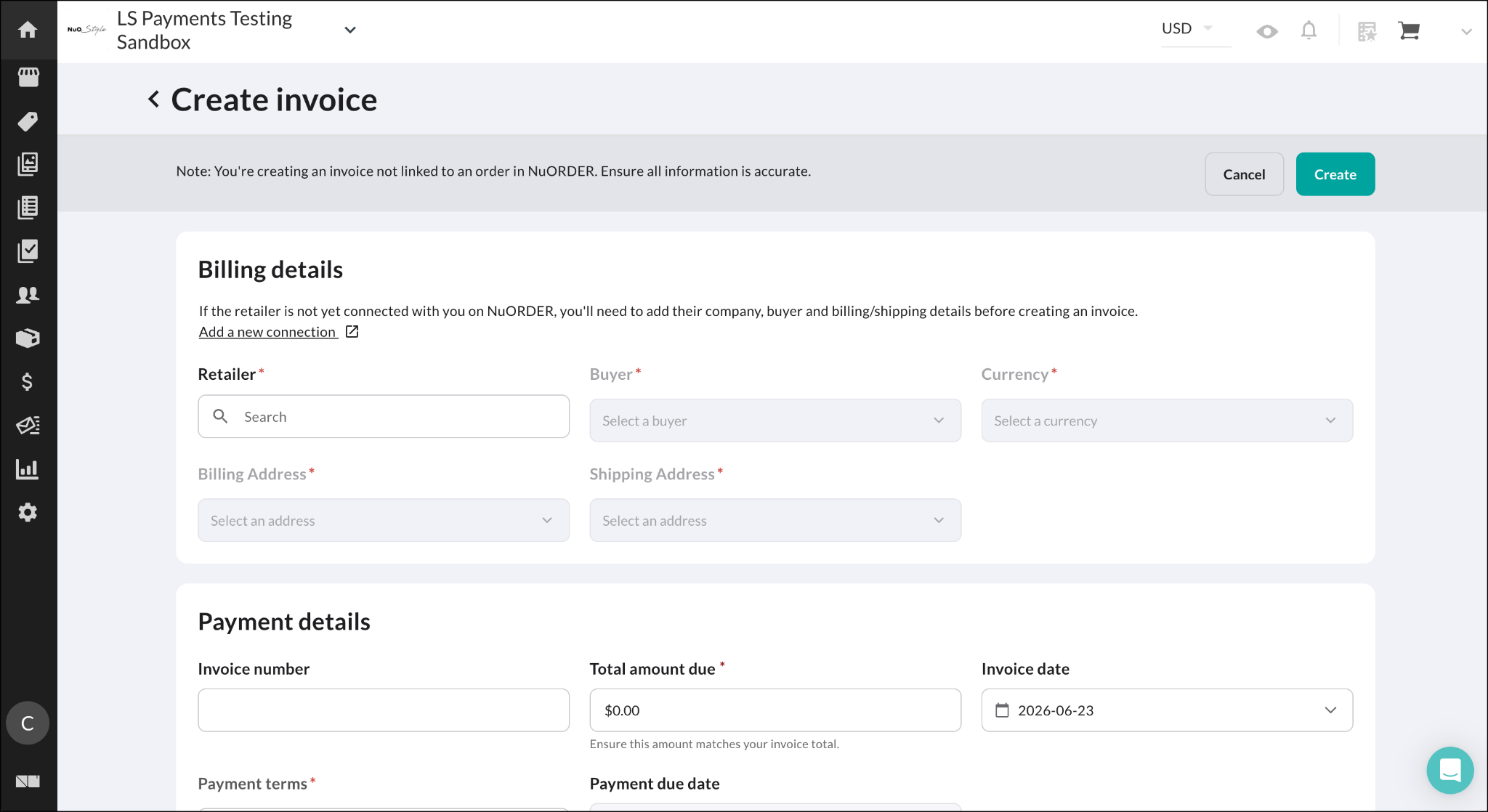Image resolution: width=1488 pixels, height=812 pixels.
Task: Click the Payment terms label
Action: tap(253, 784)
